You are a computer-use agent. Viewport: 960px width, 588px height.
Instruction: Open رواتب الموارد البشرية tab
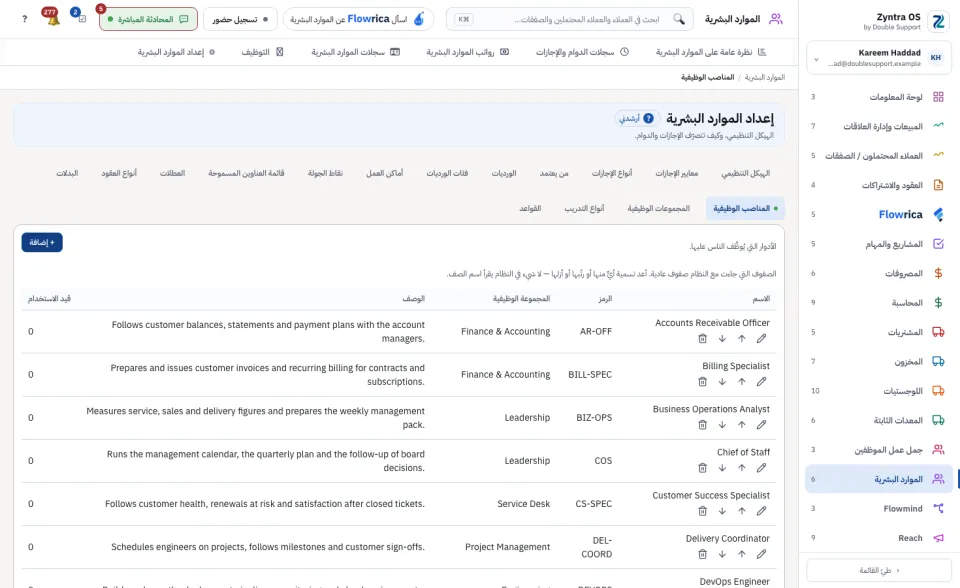[x=468, y=52]
